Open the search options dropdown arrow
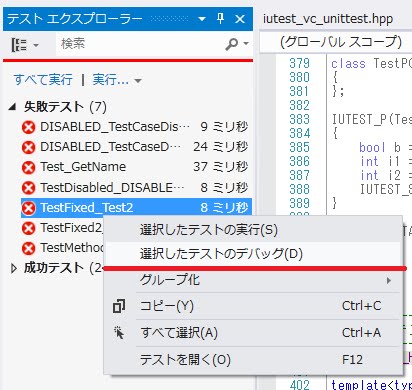Viewport: 412px width, 390px height. [246, 44]
